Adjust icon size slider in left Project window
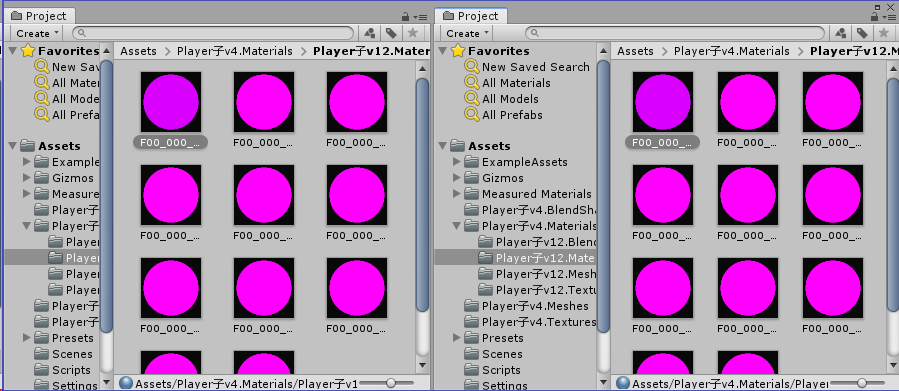 [x=390, y=382]
